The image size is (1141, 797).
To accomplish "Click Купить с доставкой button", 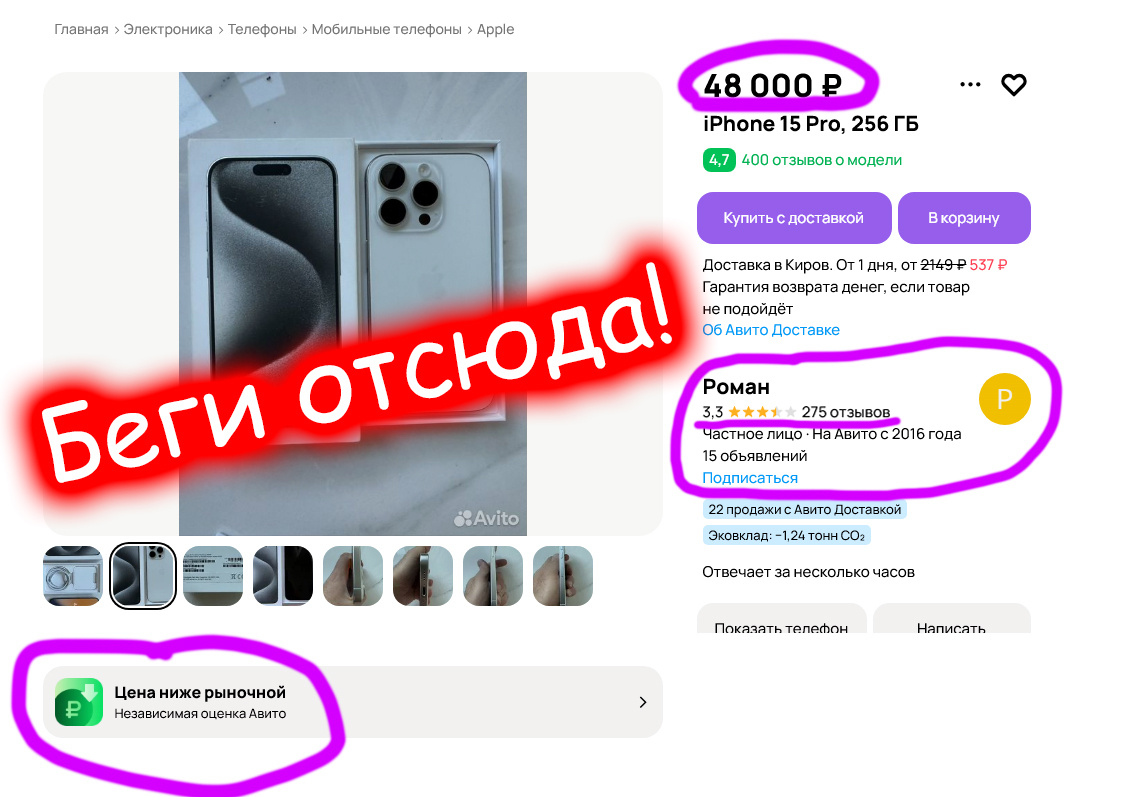I will coord(794,218).
